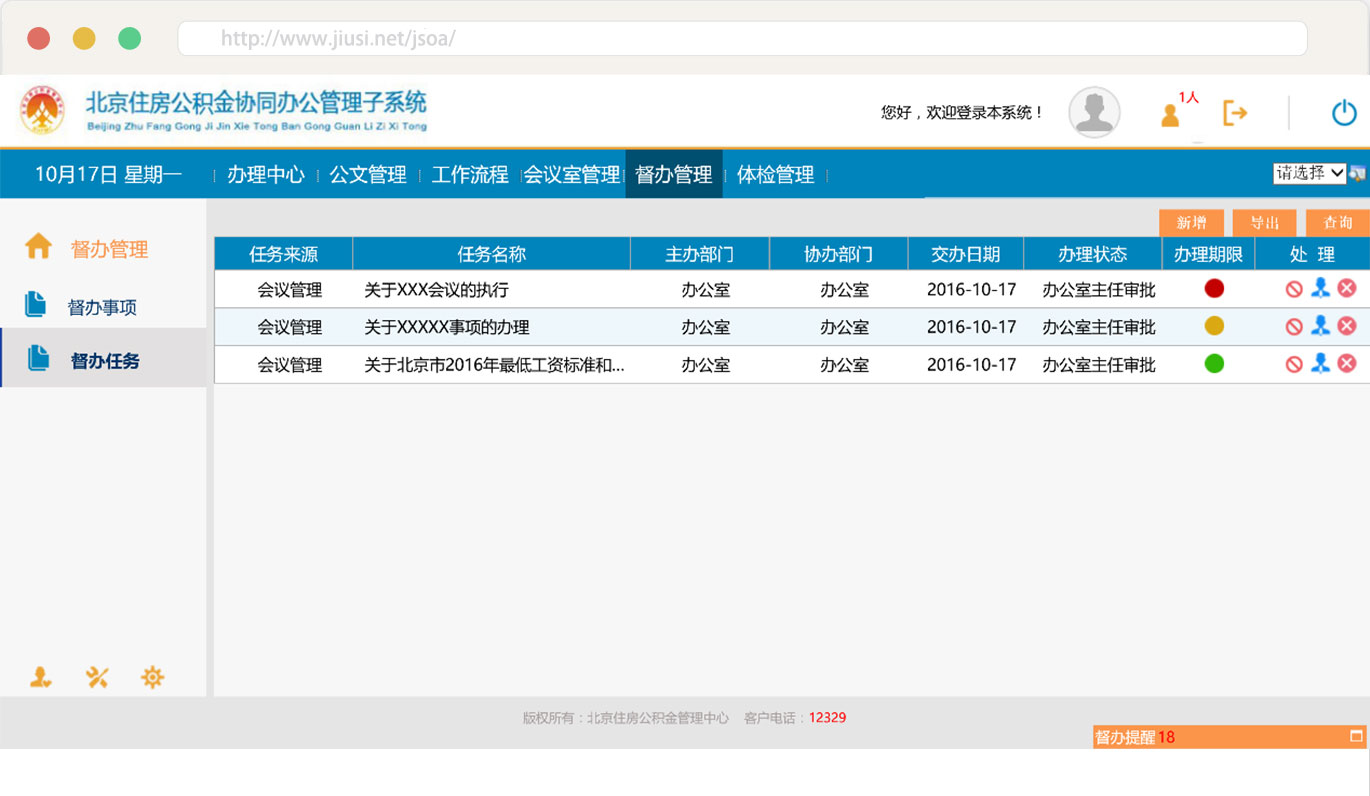
Task: Maximize the 督办提醒 reminder panel
Action: [1356, 736]
